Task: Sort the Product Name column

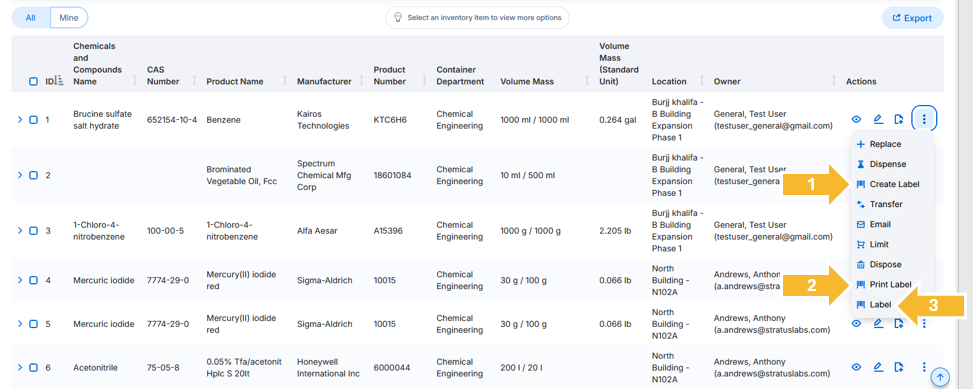Action: coord(286,81)
